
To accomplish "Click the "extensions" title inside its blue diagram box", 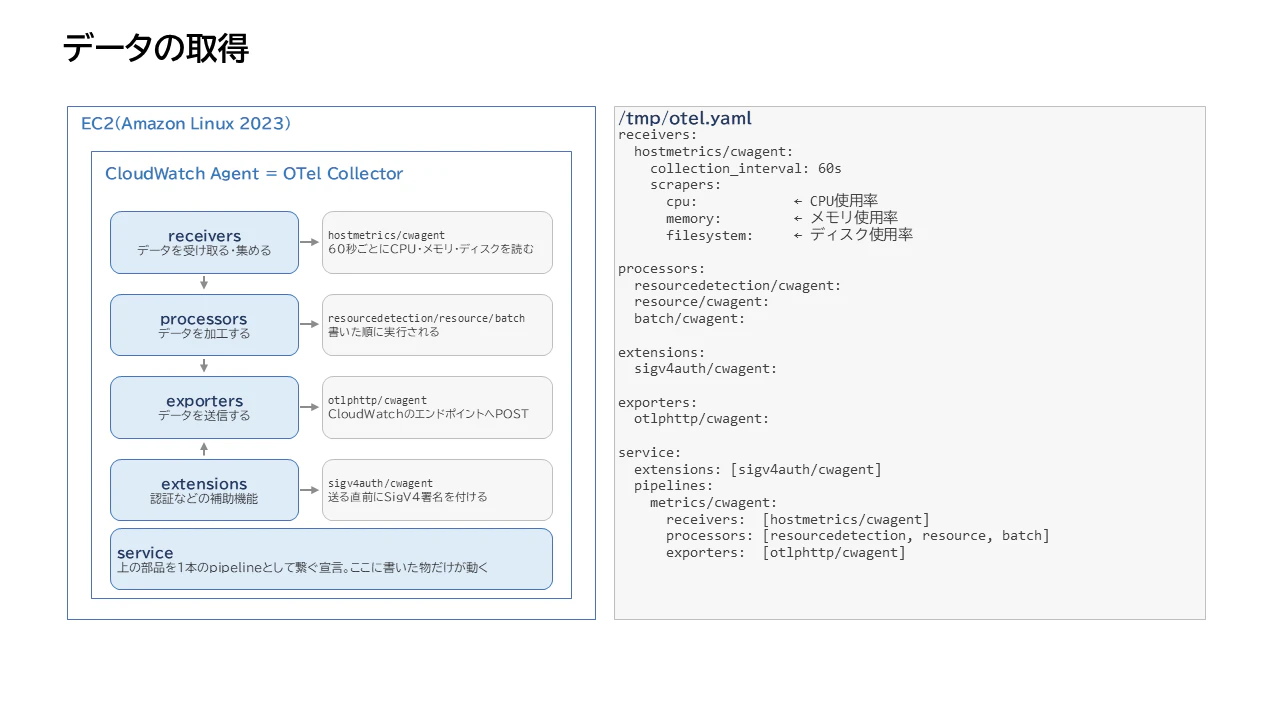I will click(204, 484).
